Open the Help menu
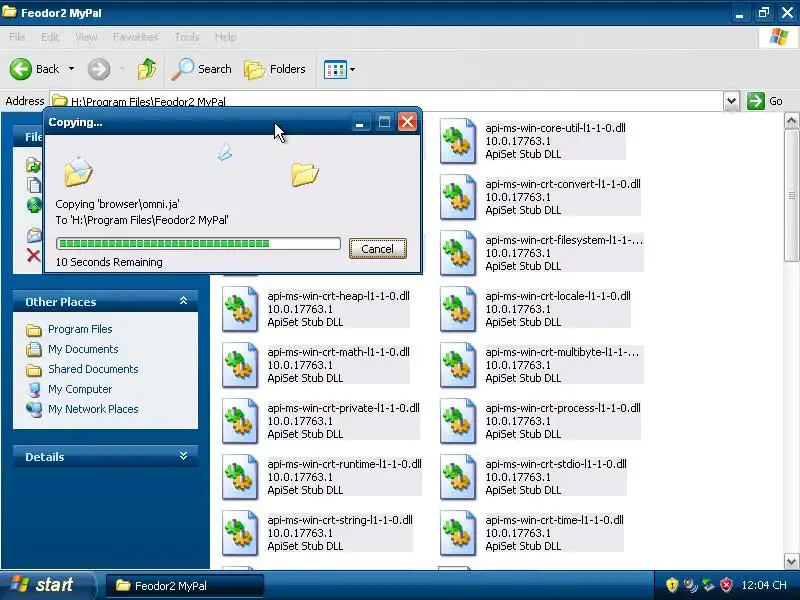The height and width of the screenshot is (600, 800). [x=225, y=37]
